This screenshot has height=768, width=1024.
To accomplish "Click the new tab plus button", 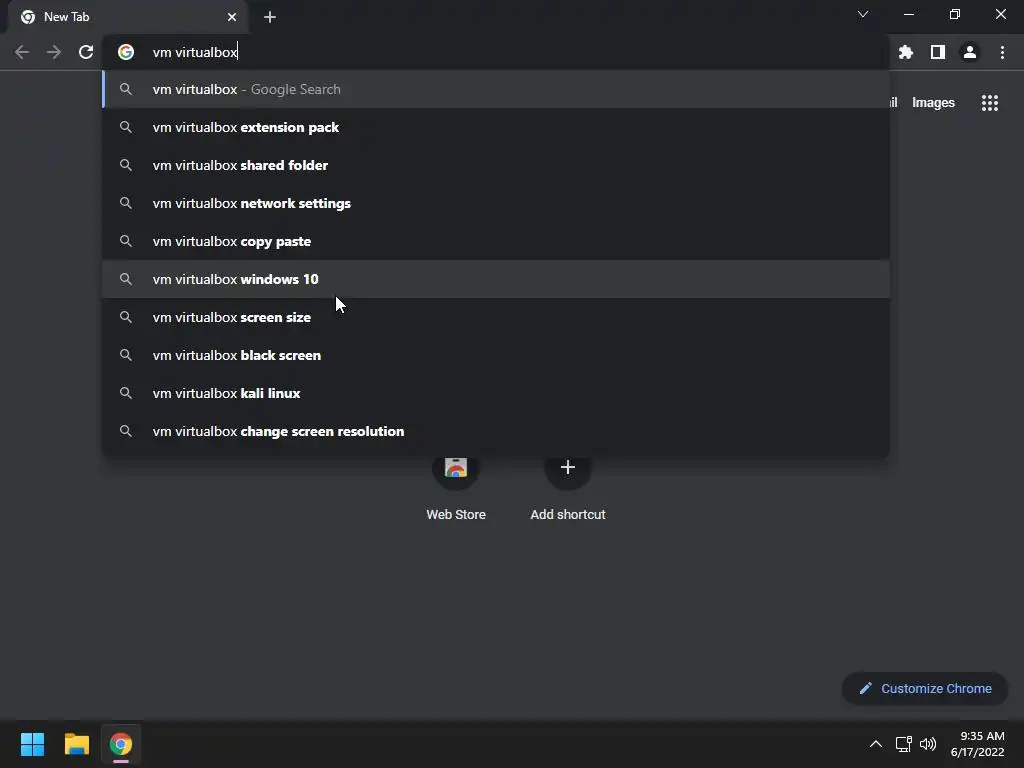I will [x=270, y=17].
